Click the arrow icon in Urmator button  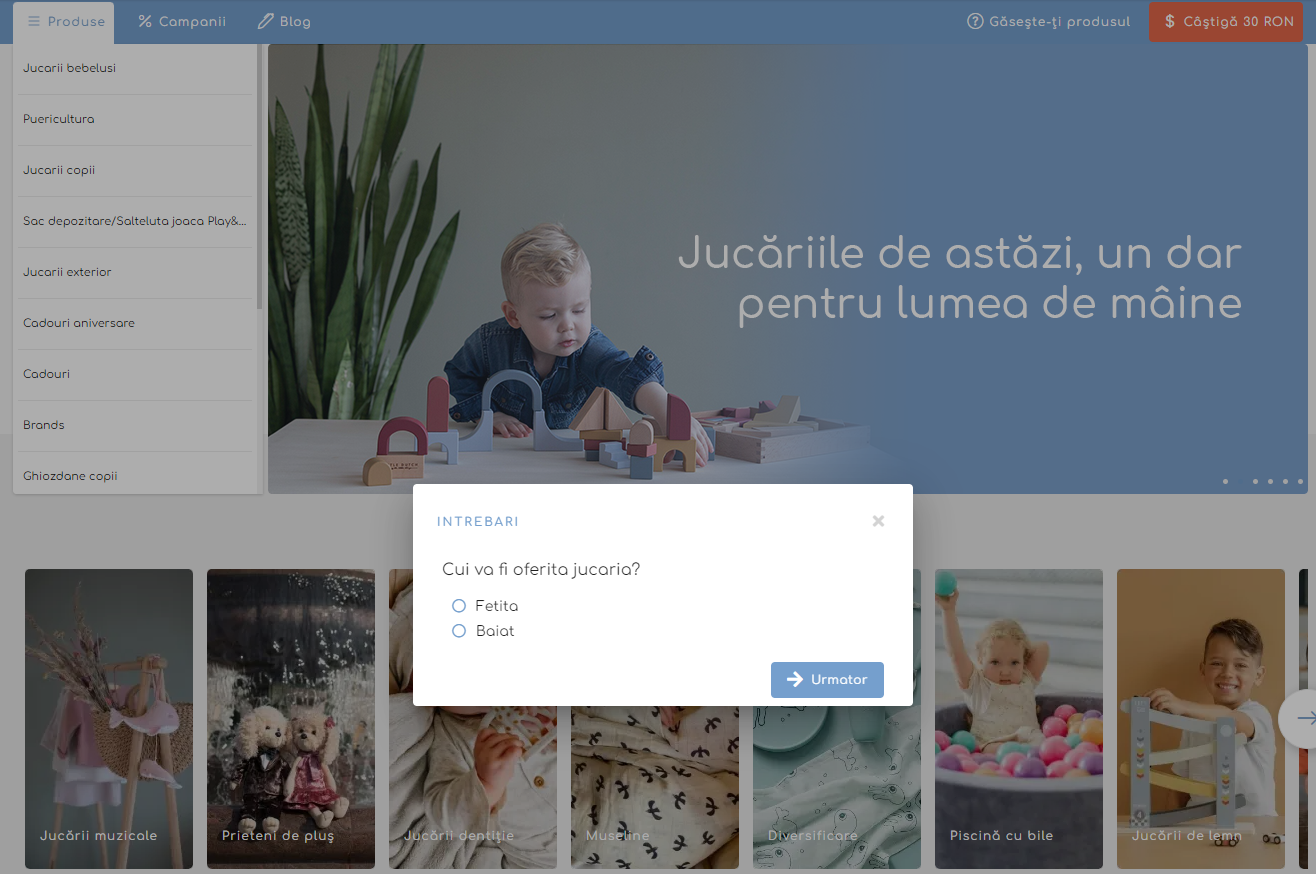click(x=795, y=679)
